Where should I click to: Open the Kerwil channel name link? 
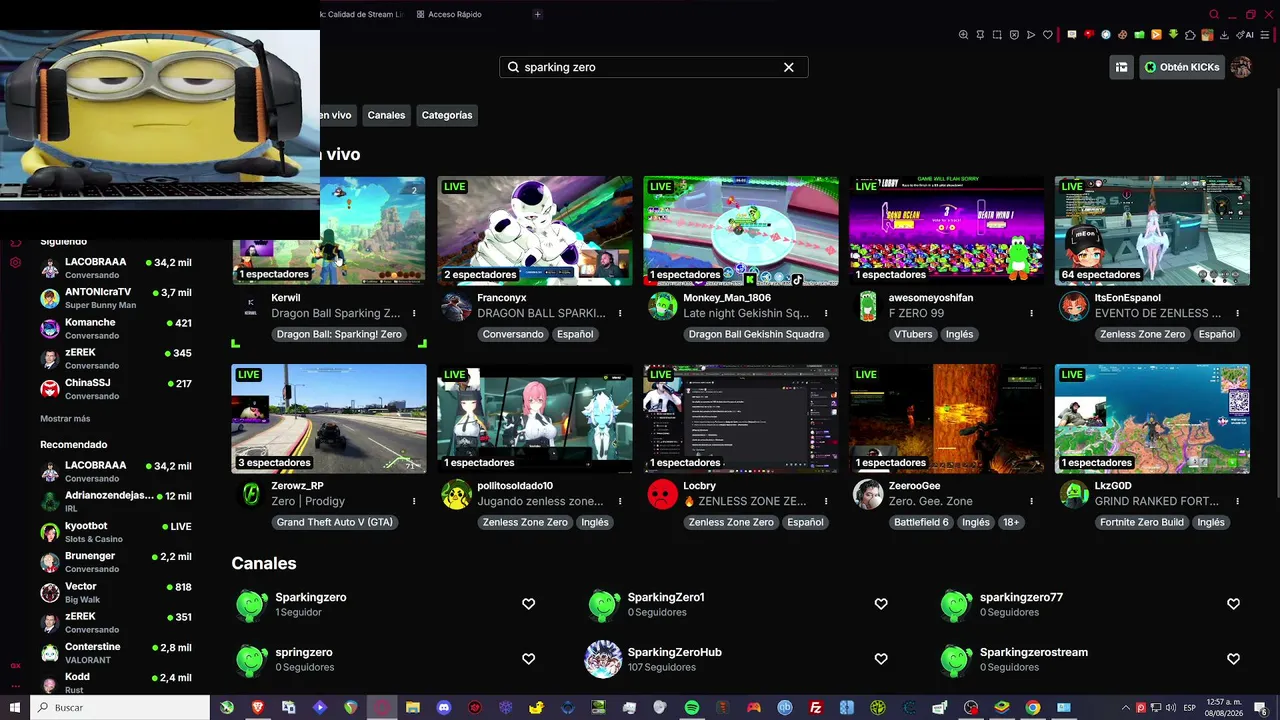click(286, 298)
